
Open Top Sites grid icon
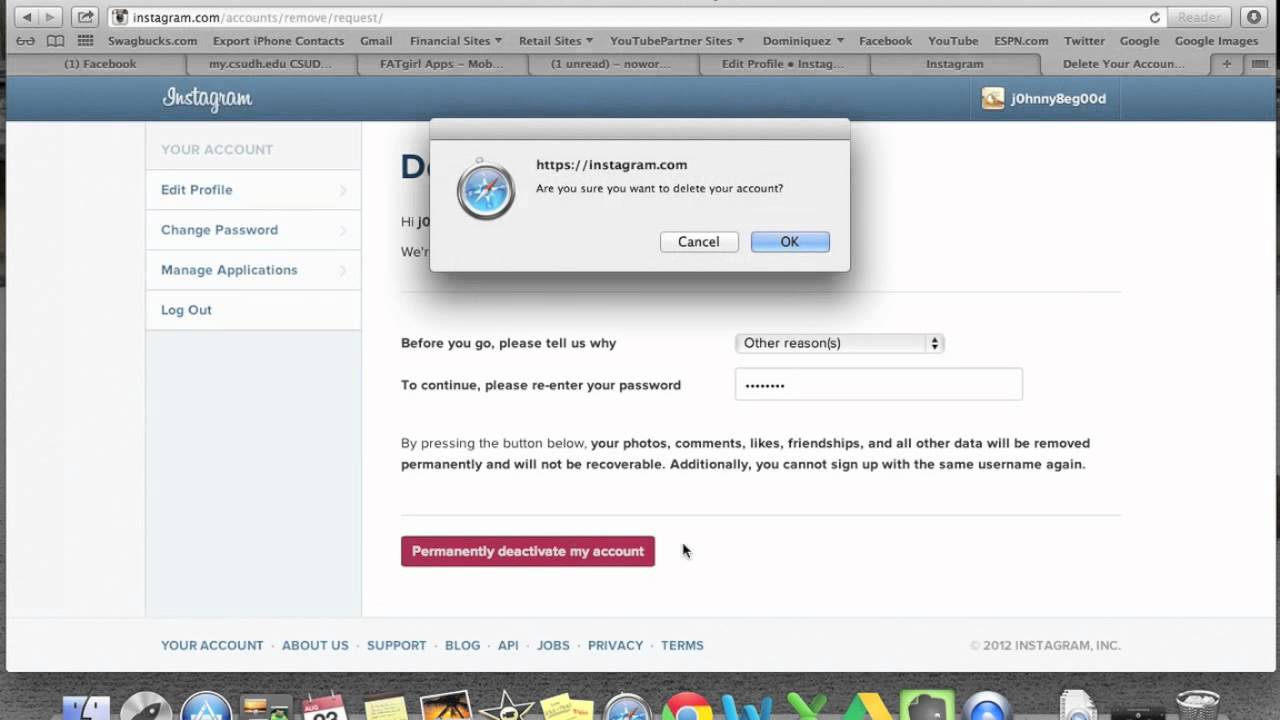(x=85, y=41)
